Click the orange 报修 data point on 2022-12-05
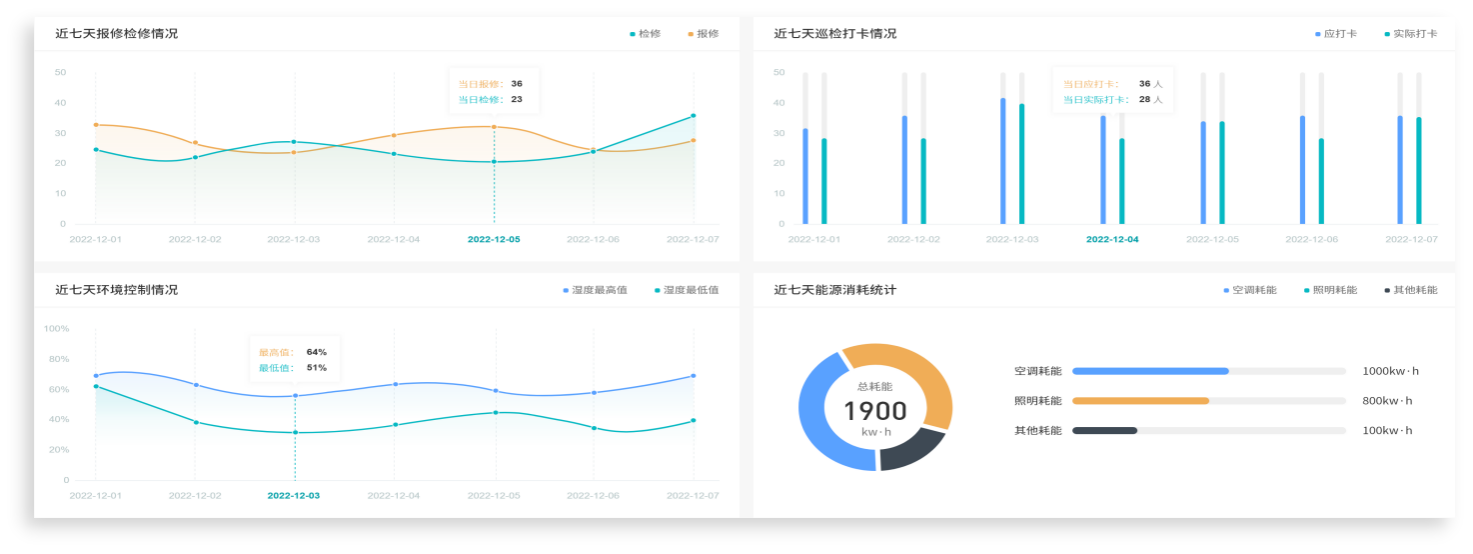 494,127
